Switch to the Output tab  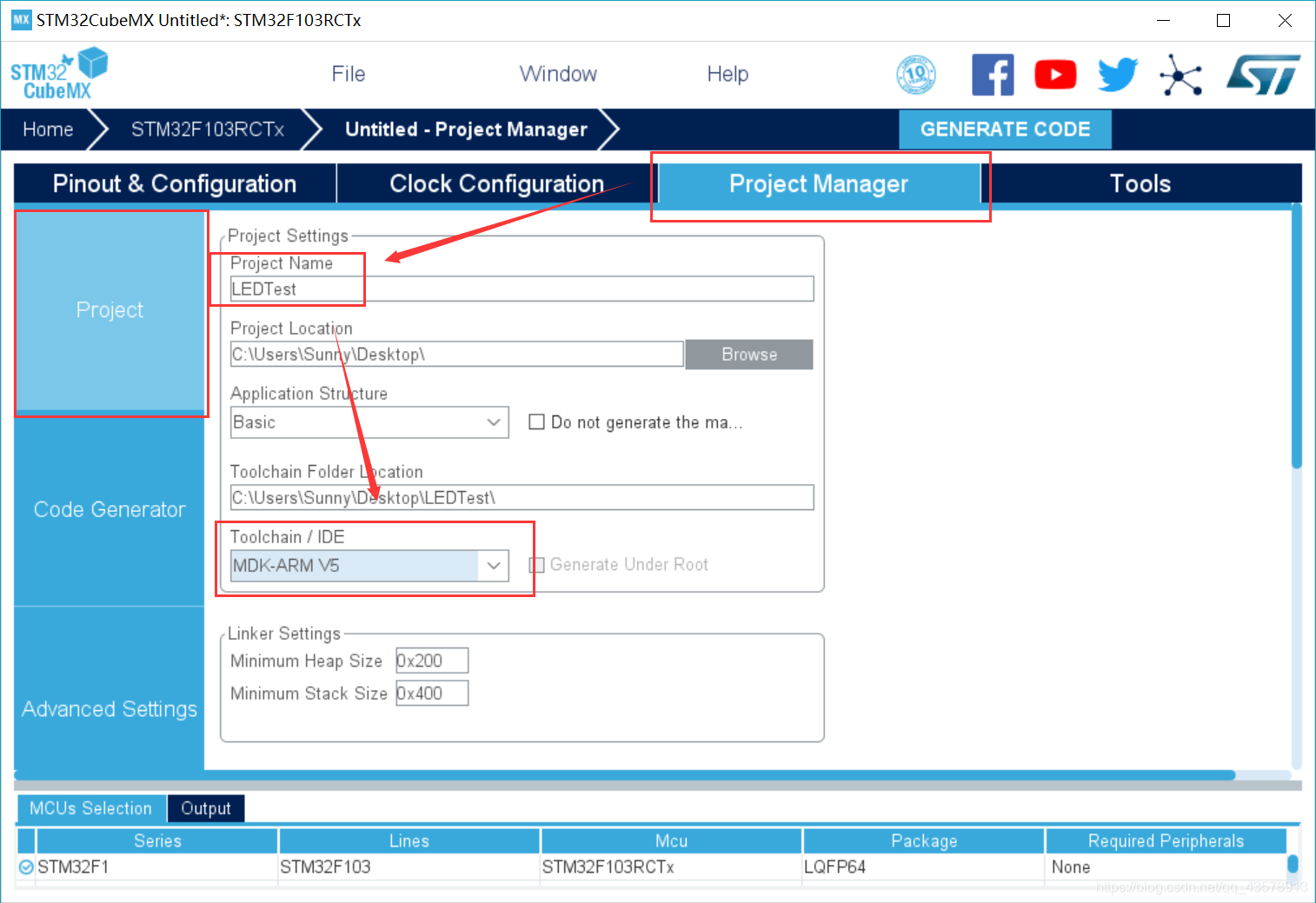206,808
